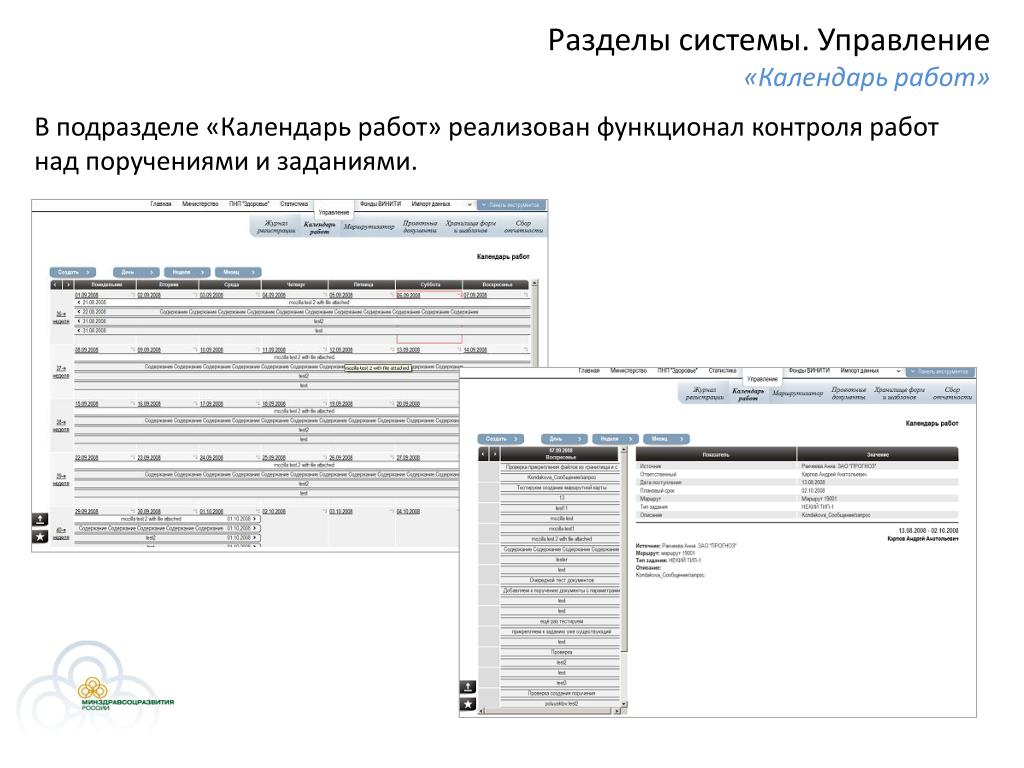
Task: Switch to 'Месяц' view in week calendar screenshot
Action: pyautogui.click(x=238, y=272)
